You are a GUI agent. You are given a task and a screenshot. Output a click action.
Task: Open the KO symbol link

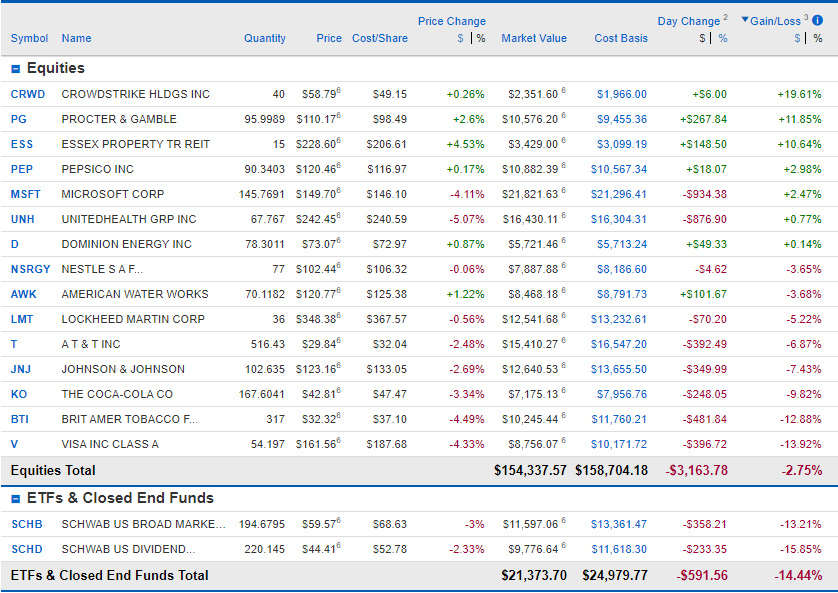pyautogui.click(x=19, y=395)
